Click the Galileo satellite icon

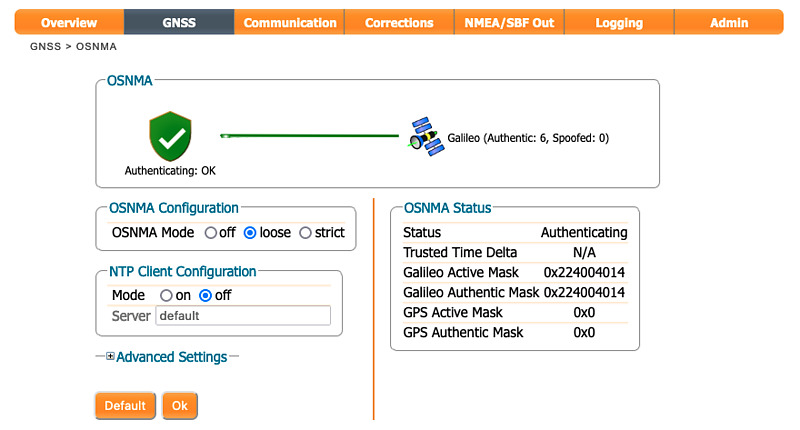(426, 137)
